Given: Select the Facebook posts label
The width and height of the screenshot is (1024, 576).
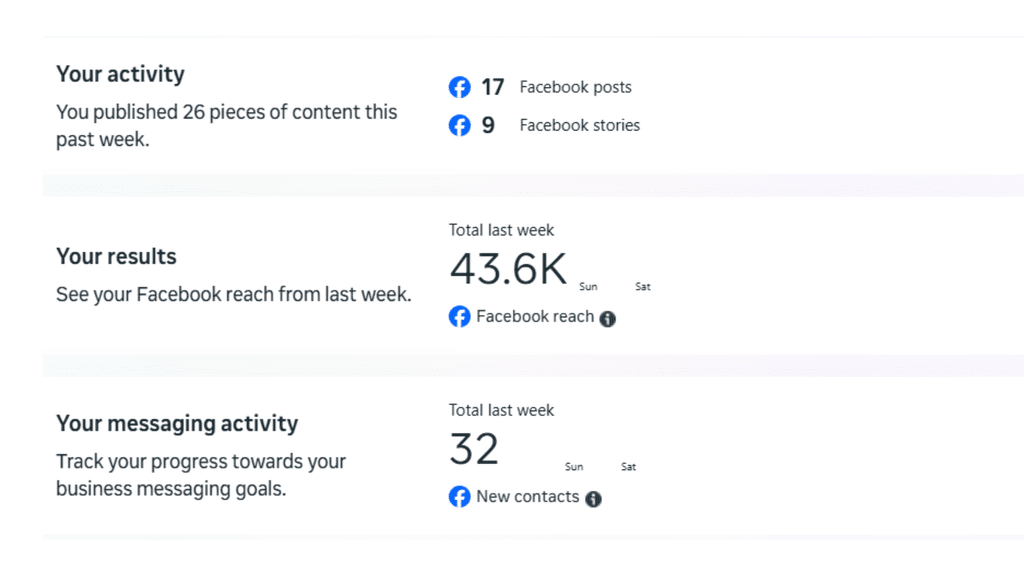Looking at the screenshot, I should coord(575,87).
